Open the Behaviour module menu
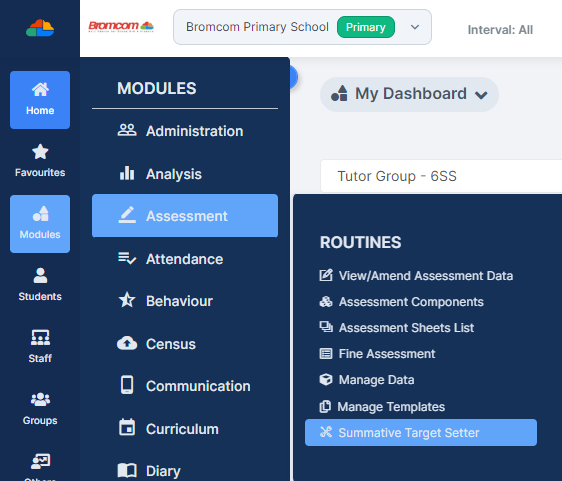 pyautogui.click(x=185, y=301)
